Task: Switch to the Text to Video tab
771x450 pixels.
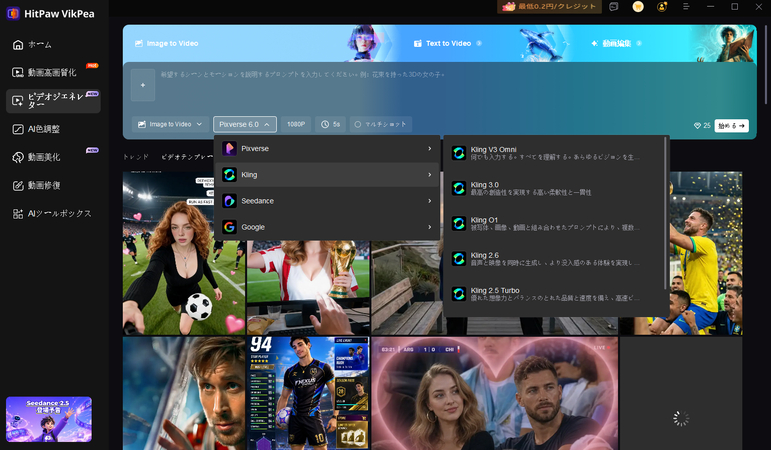Action: coord(447,43)
